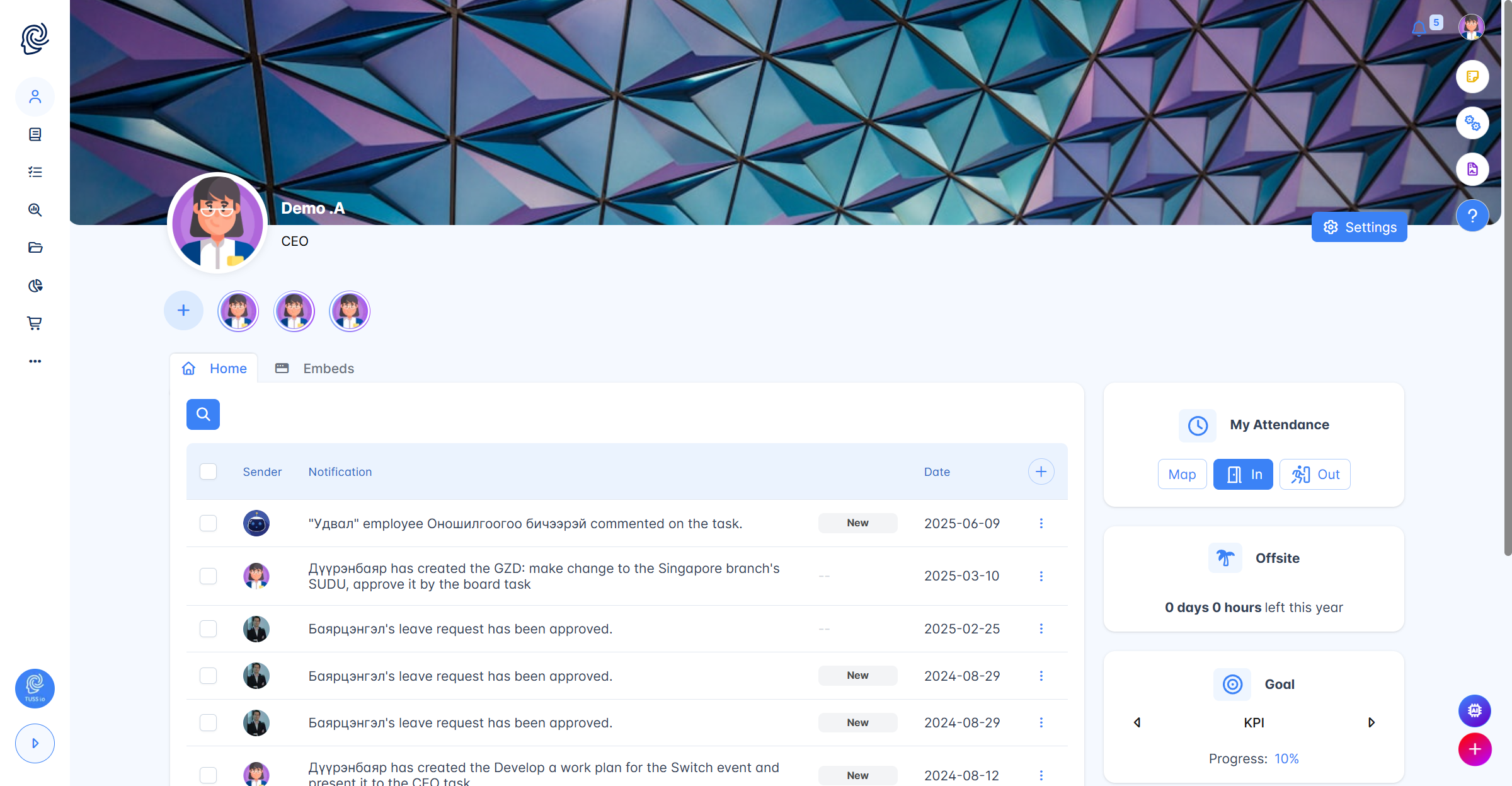
Task: Open more options for 2025-03-10 notification
Action: 1041,576
